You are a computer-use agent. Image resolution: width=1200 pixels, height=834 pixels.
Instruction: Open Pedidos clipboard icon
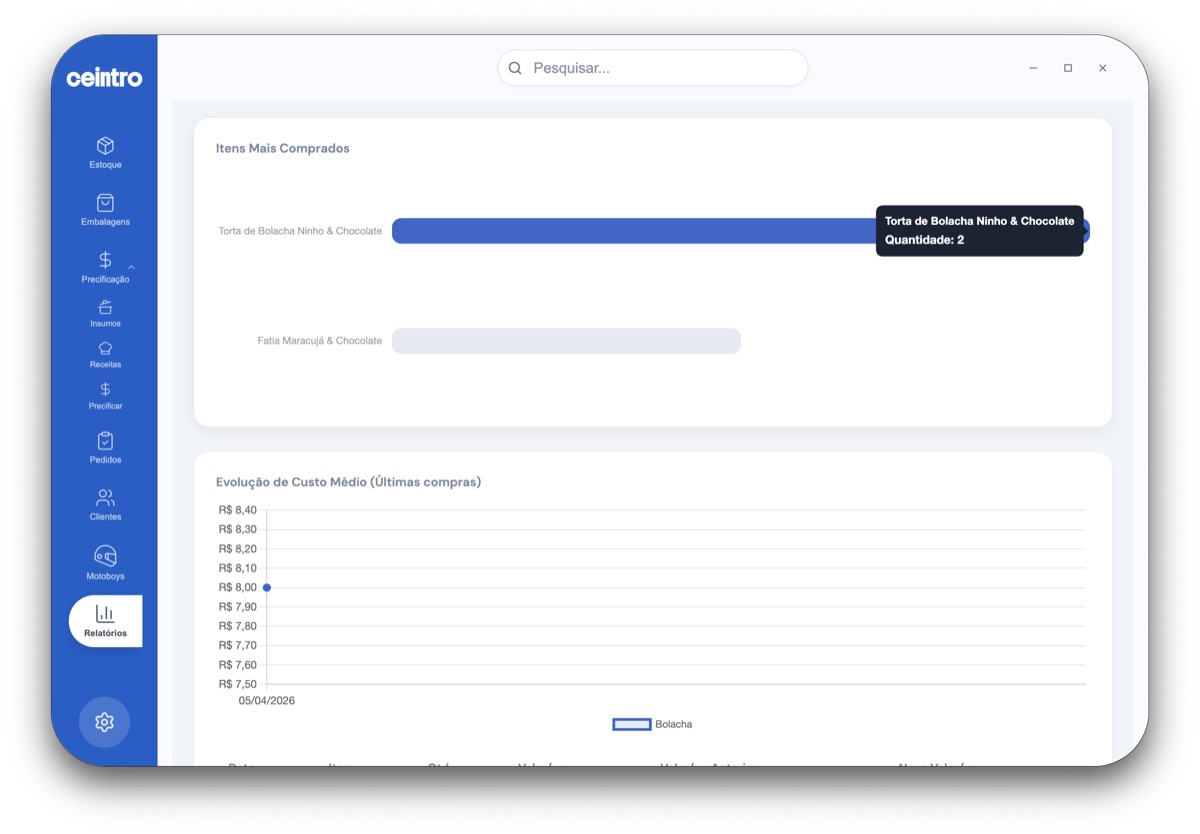(x=105, y=441)
